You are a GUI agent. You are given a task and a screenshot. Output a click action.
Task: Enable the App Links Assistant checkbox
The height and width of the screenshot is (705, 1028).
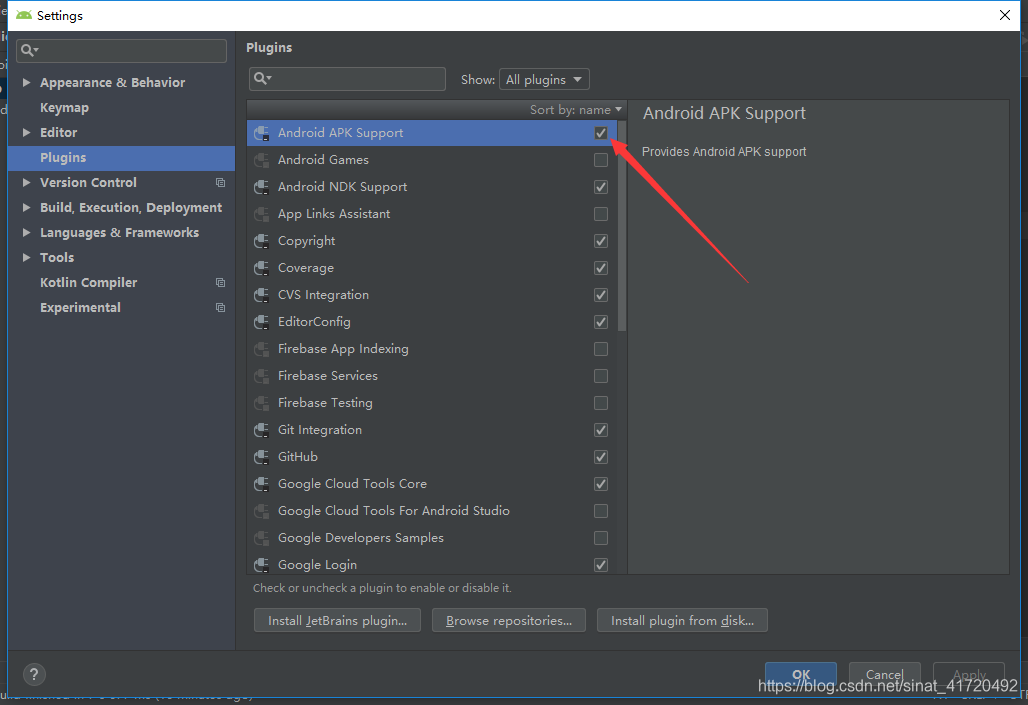601,214
